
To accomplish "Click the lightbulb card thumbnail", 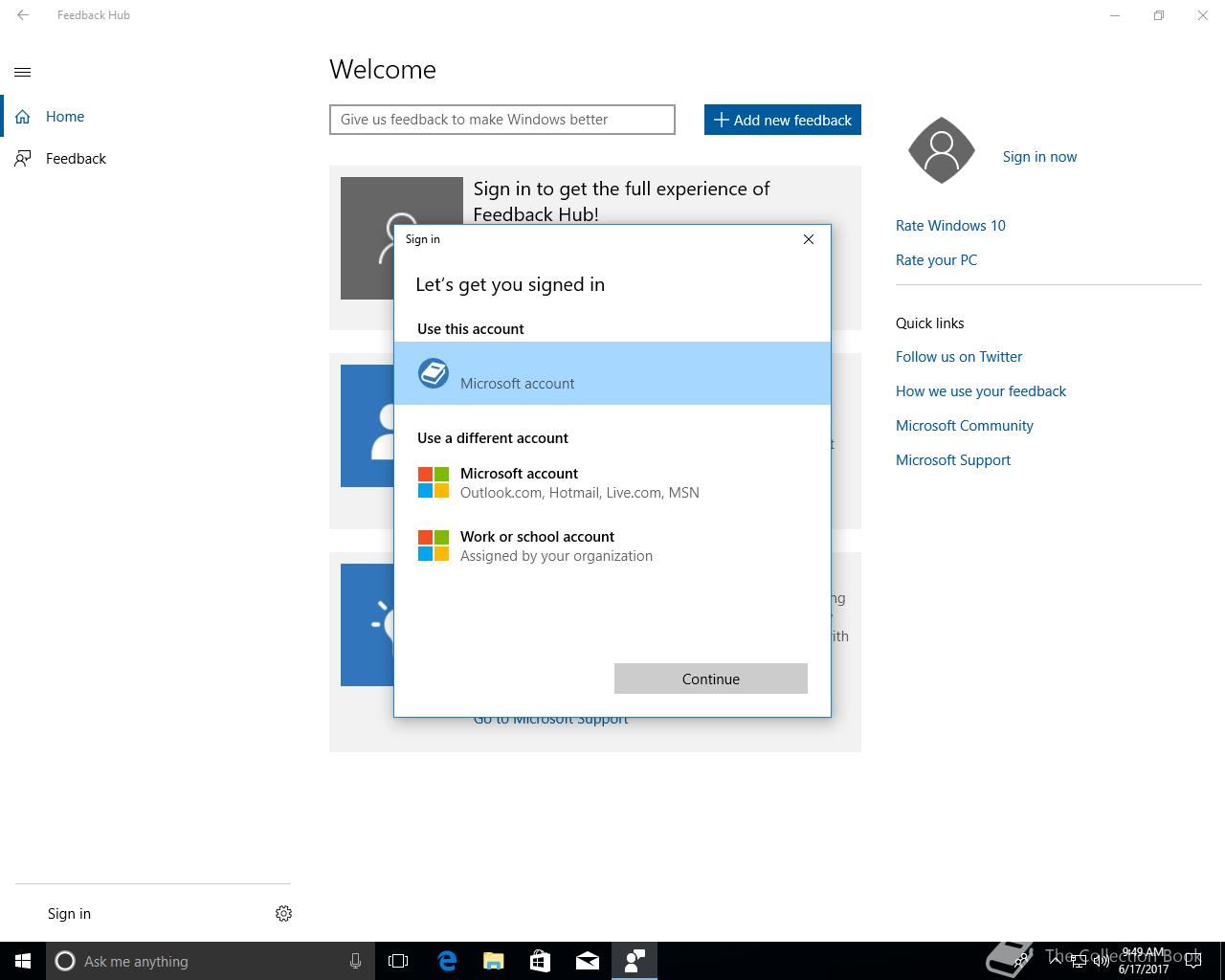I will [367, 625].
